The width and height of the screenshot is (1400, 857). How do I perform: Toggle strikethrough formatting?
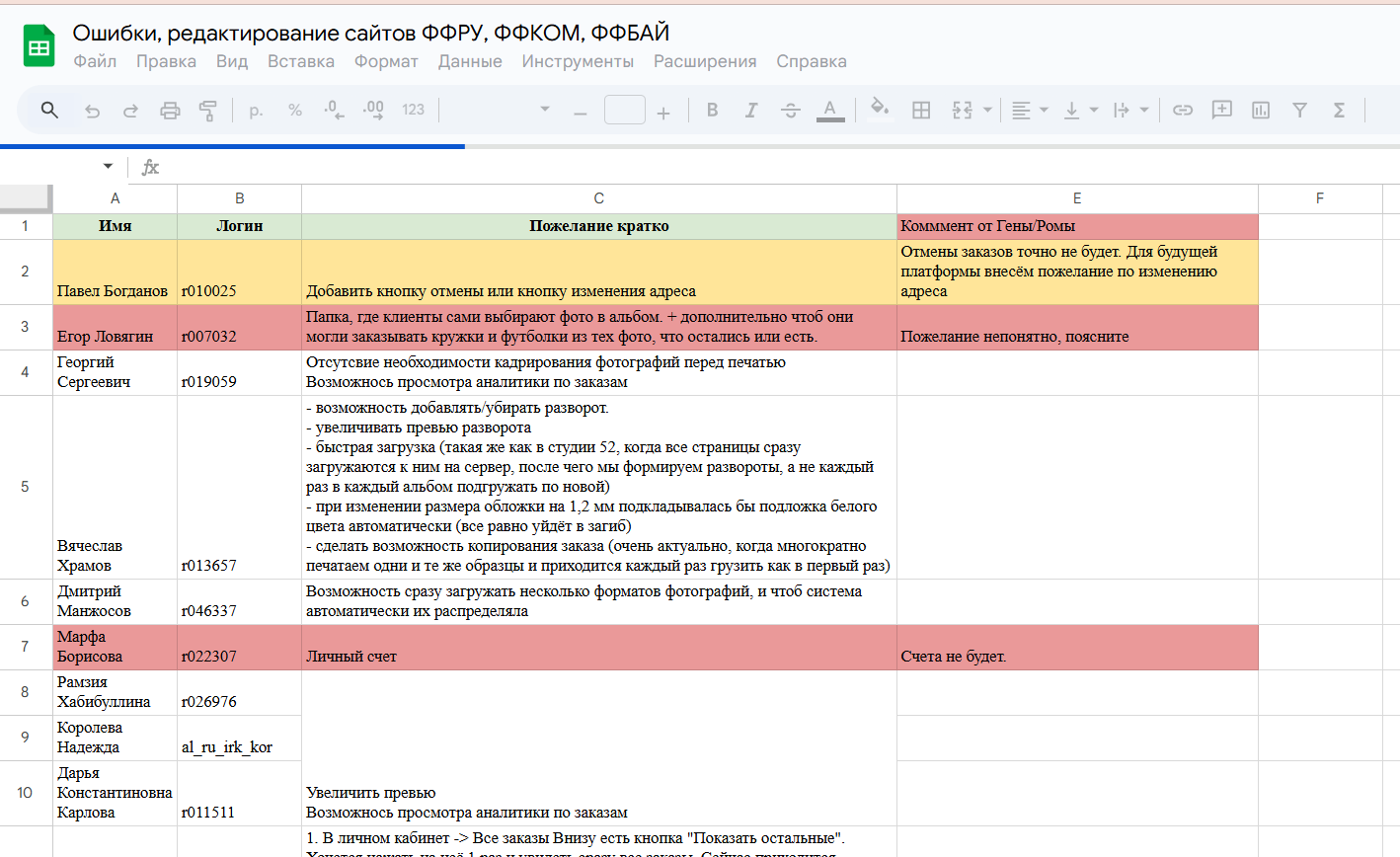(x=791, y=111)
